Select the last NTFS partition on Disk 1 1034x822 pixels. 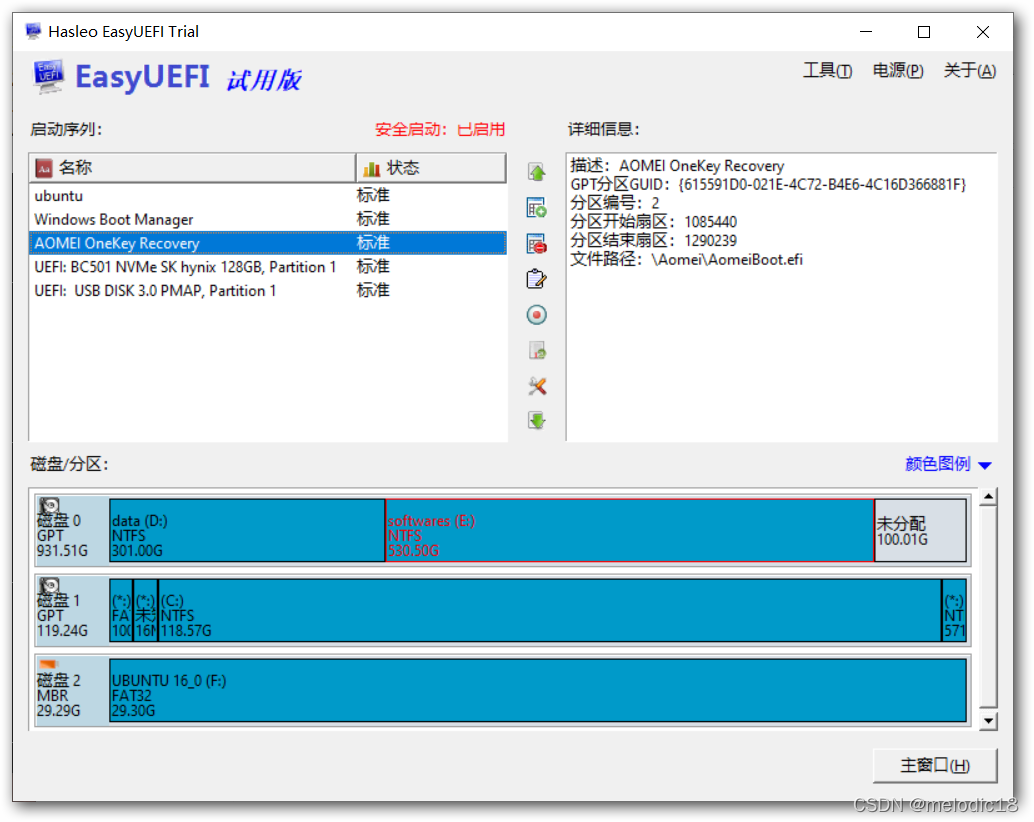(954, 610)
